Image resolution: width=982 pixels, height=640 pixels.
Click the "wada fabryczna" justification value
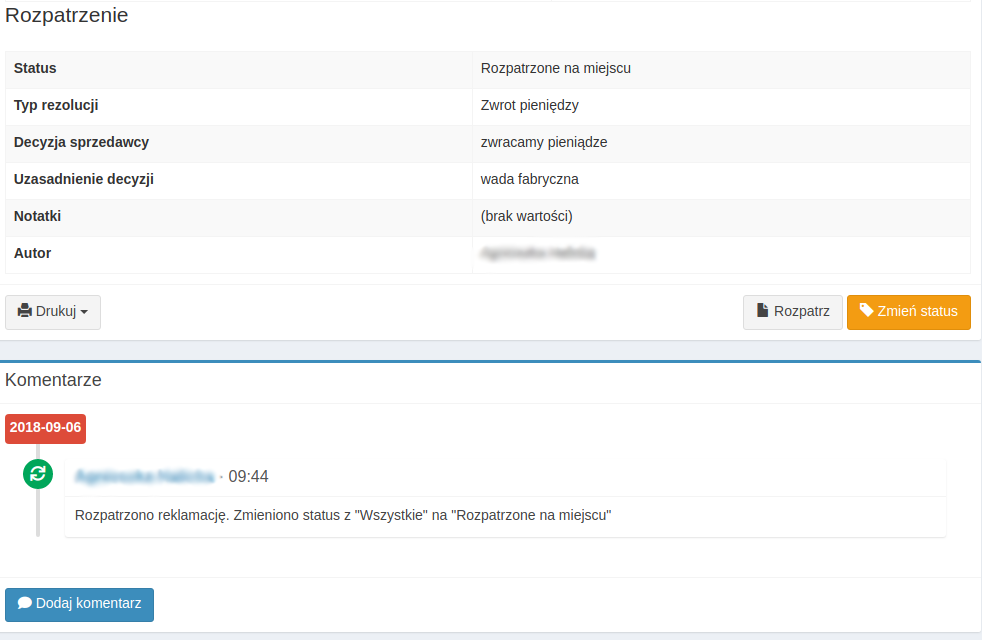529,180
